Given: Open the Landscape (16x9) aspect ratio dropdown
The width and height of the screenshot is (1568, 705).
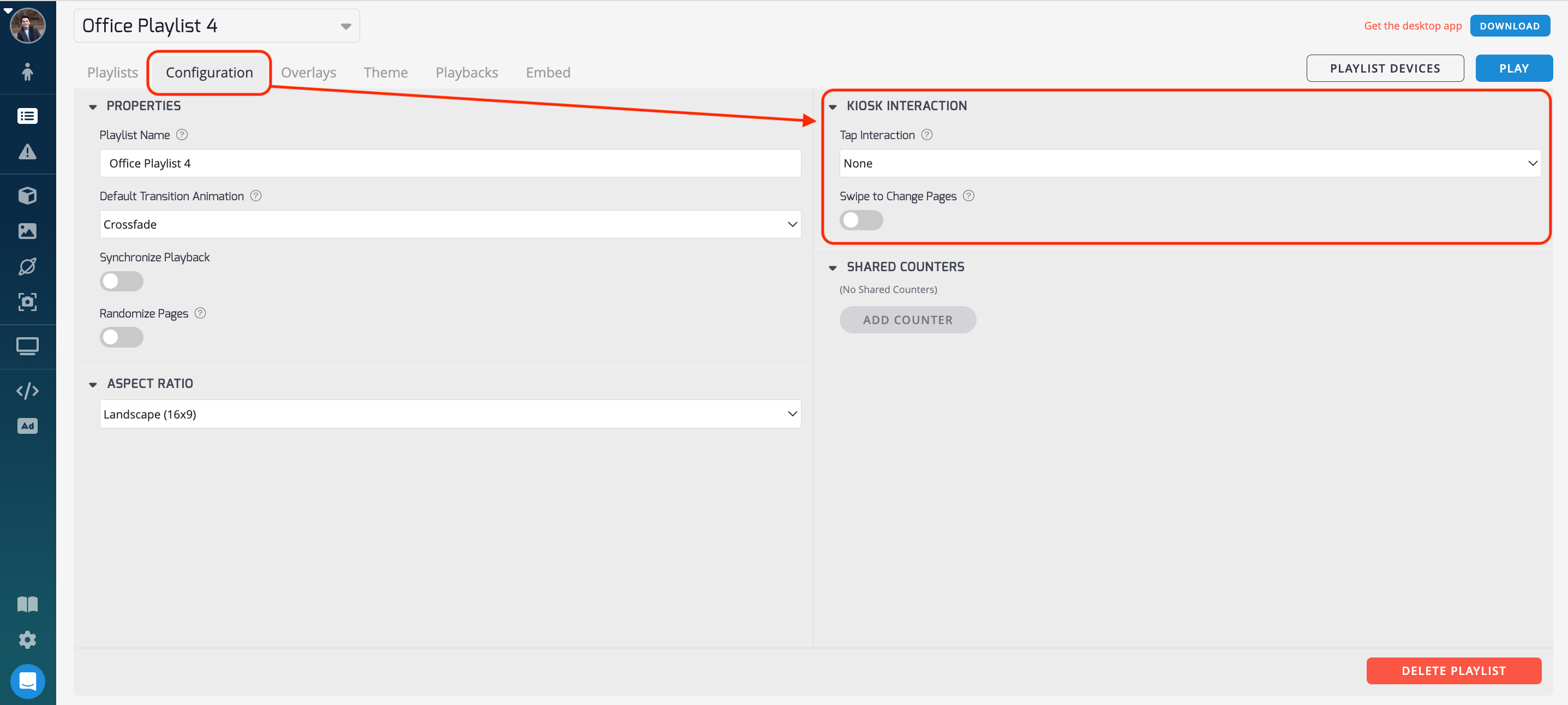Looking at the screenshot, I should (x=450, y=414).
